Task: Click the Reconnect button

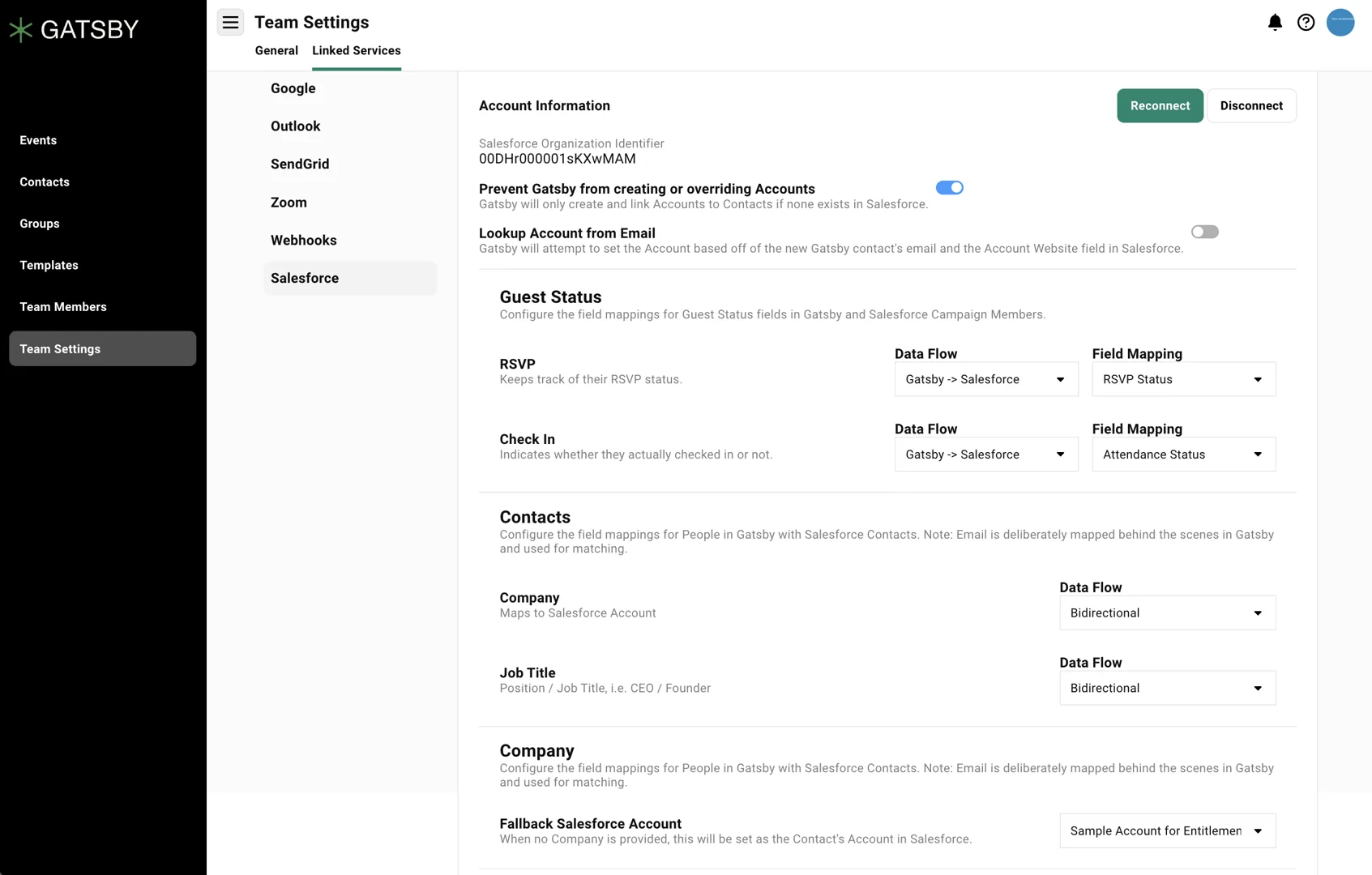Action: click(1160, 105)
